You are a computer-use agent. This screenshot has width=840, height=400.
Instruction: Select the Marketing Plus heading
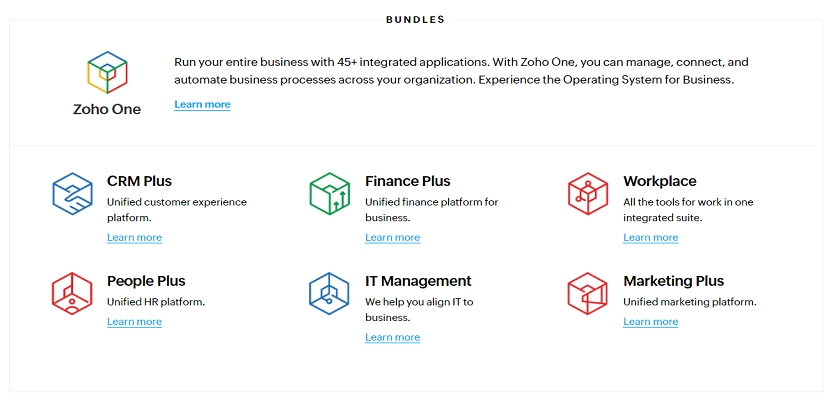673,281
